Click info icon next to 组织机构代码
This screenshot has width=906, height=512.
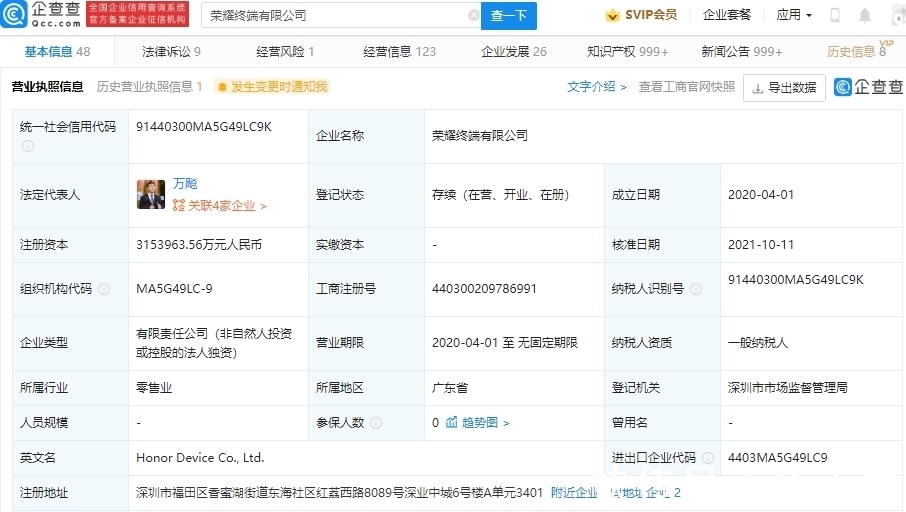point(104,289)
